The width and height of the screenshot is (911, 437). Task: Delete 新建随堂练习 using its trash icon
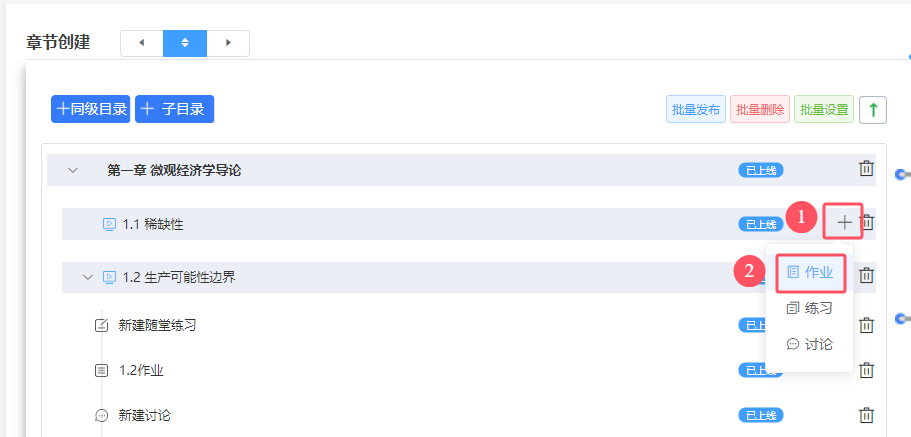pos(866,325)
